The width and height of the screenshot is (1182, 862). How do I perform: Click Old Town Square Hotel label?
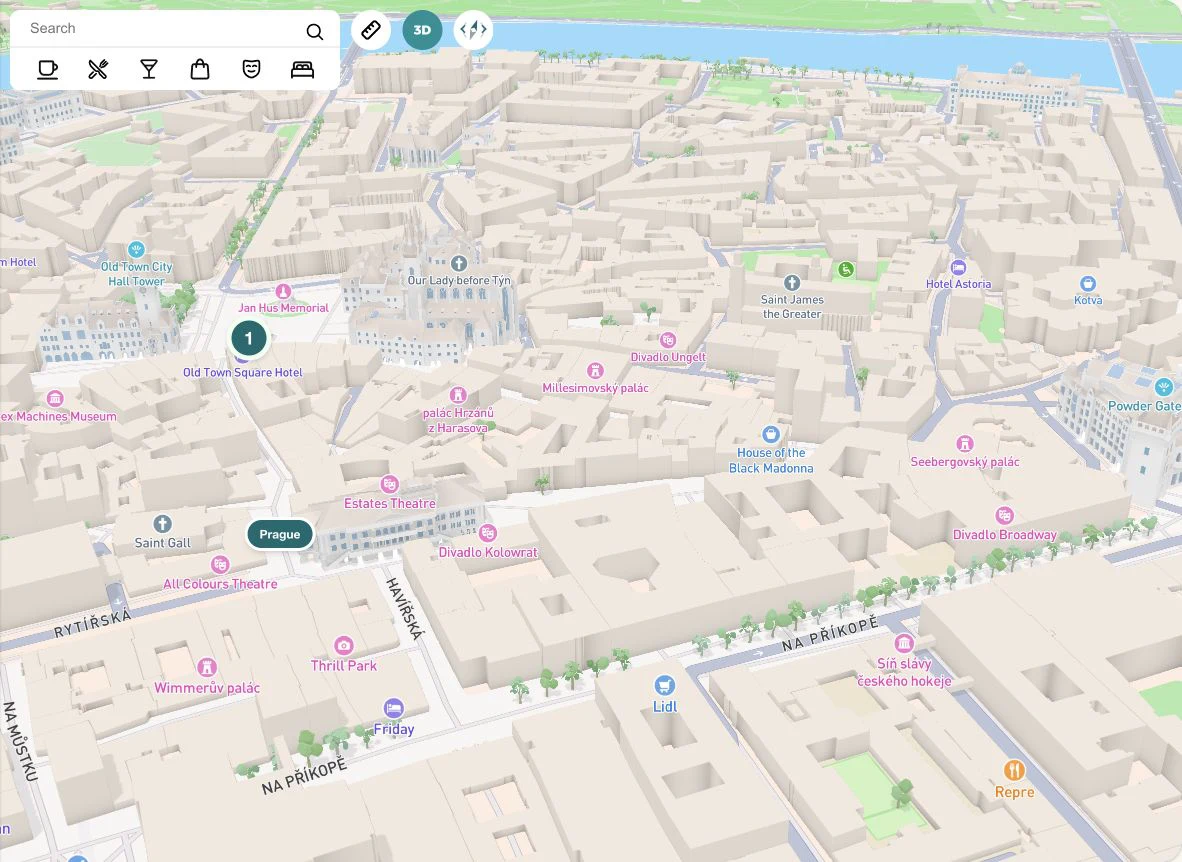(x=243, y=373)
